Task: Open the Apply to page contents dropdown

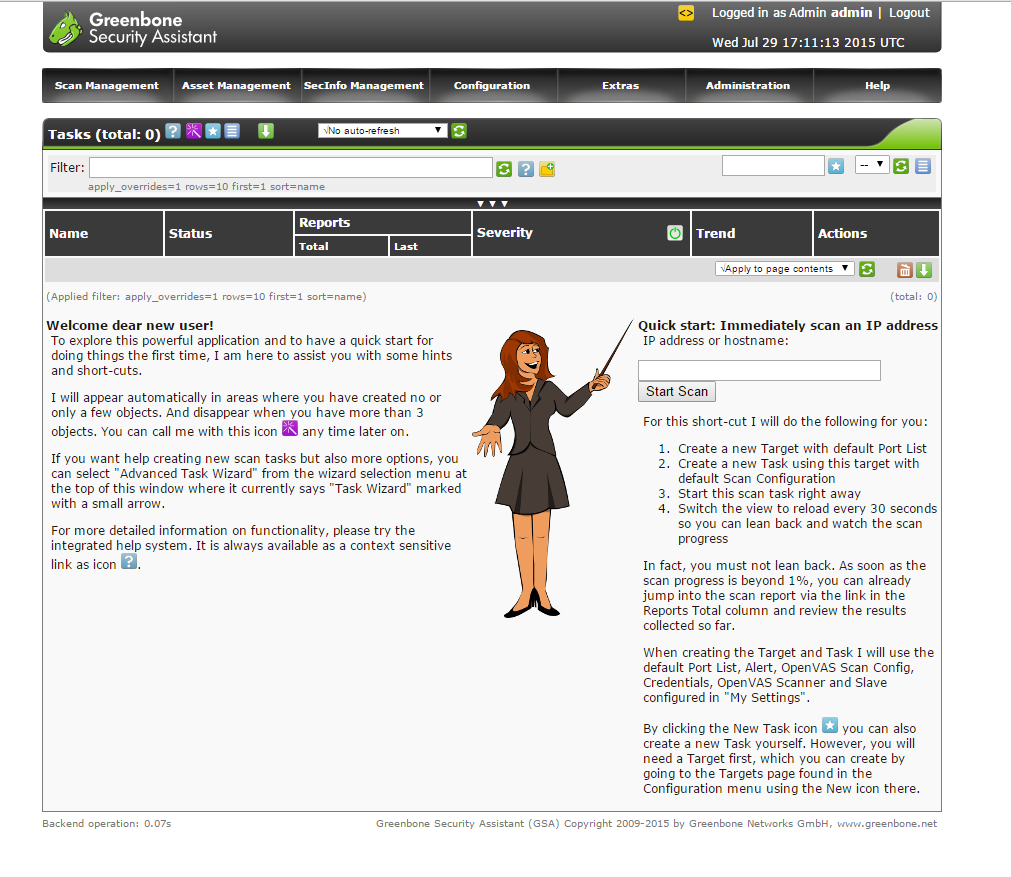Action: pos(785,268)
